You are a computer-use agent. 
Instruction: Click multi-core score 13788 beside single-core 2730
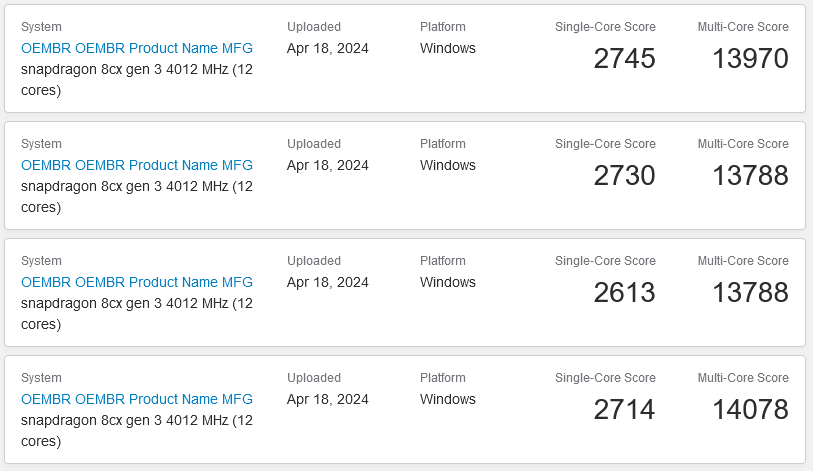tap(750, 176)
